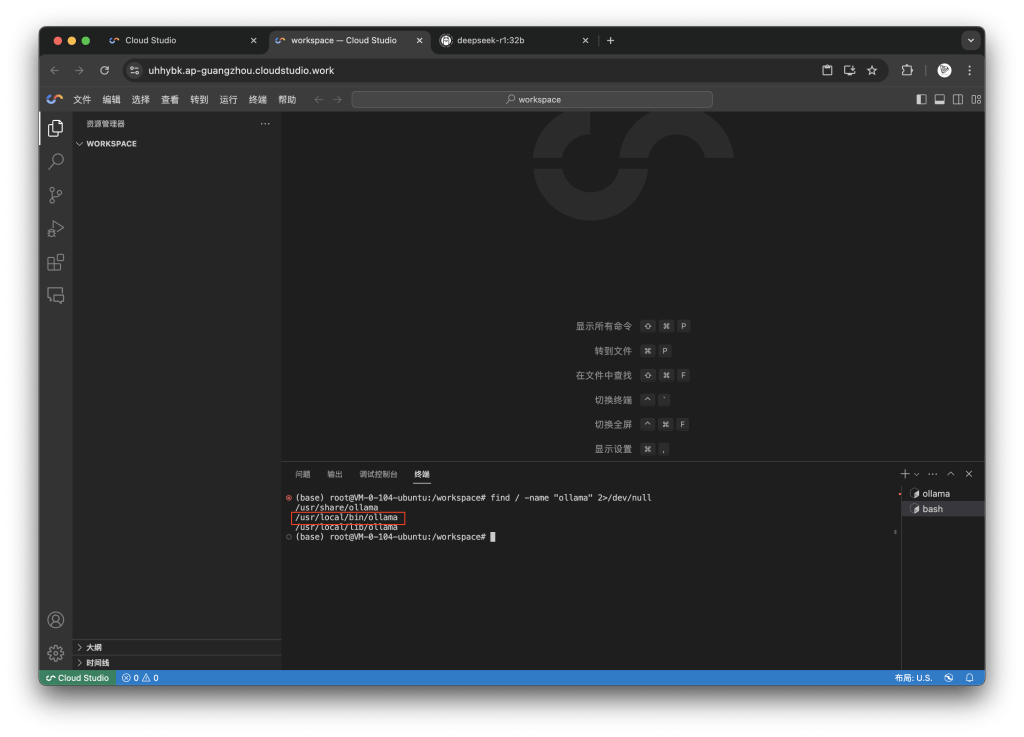Open the 编辑 menu
1024x737 pixels.
click(112, 99)
